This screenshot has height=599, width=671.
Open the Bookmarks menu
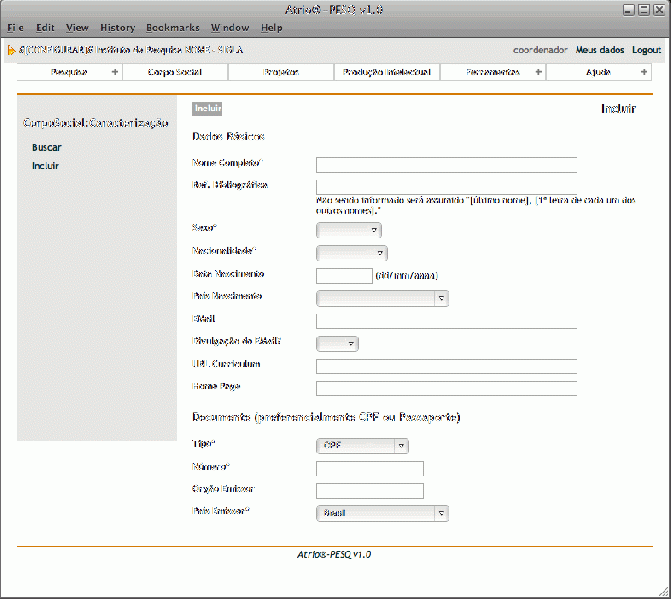172,27
